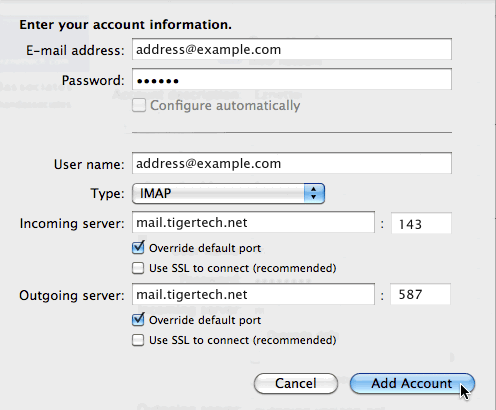Viewport: 496px width, 410px height.
Task: Click the Outgoing server address field
Action: [x=253, y=294]
